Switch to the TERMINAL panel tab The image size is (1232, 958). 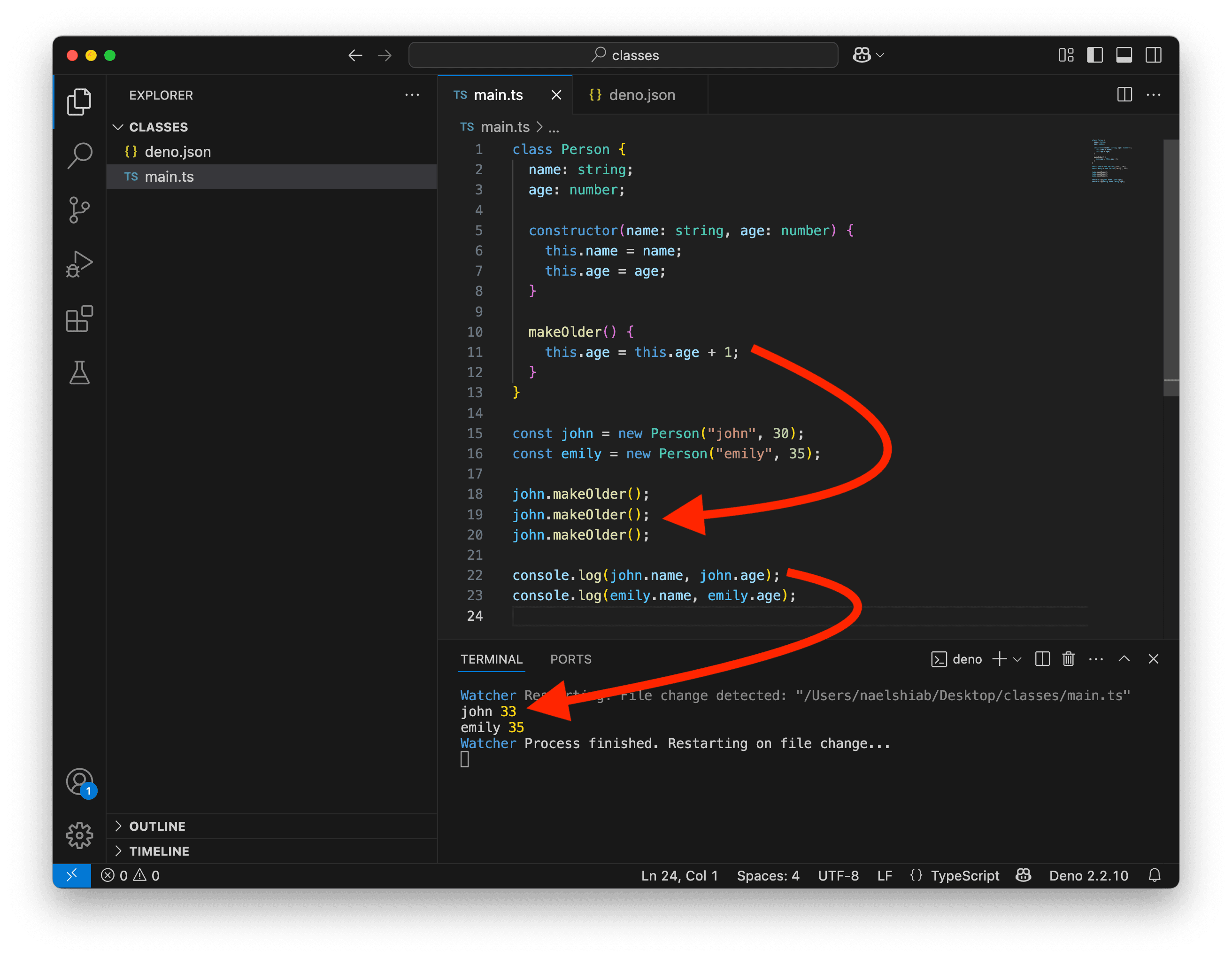(491, 659)
